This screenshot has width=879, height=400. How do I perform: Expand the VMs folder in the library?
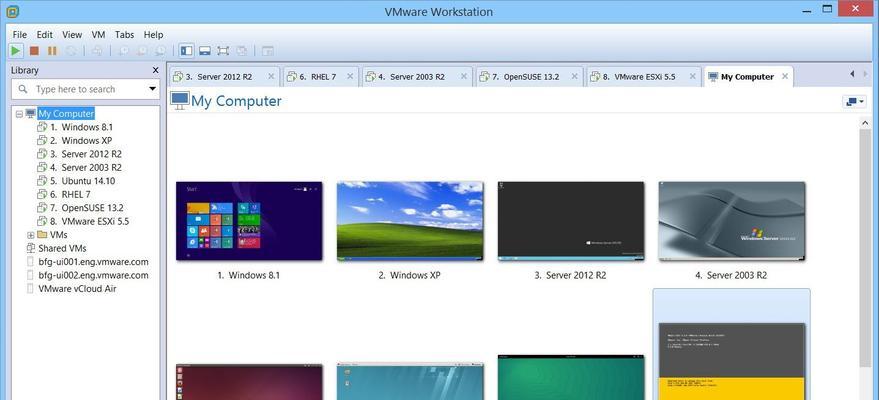point(30,235)
